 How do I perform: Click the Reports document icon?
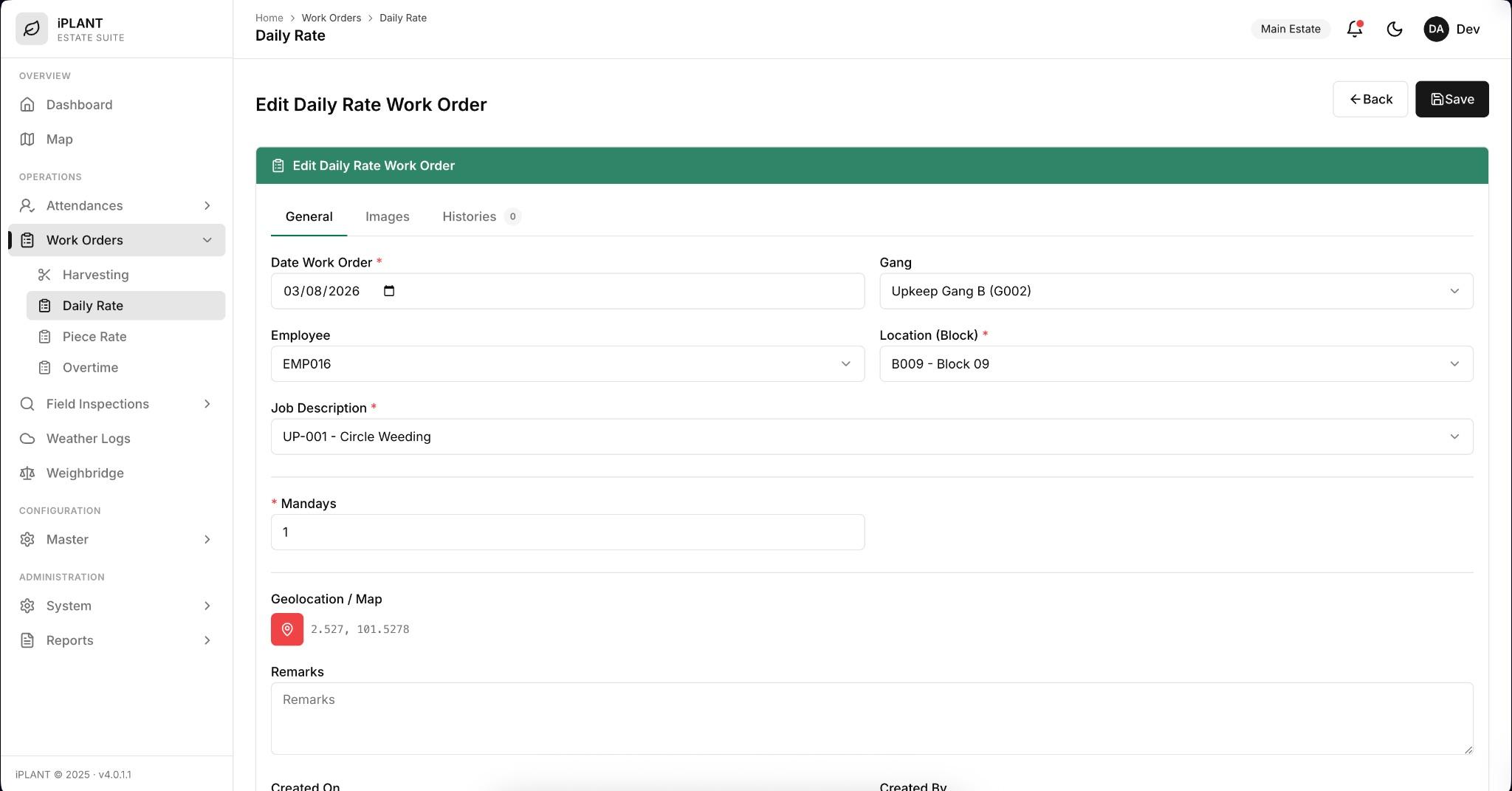point(27,640)
